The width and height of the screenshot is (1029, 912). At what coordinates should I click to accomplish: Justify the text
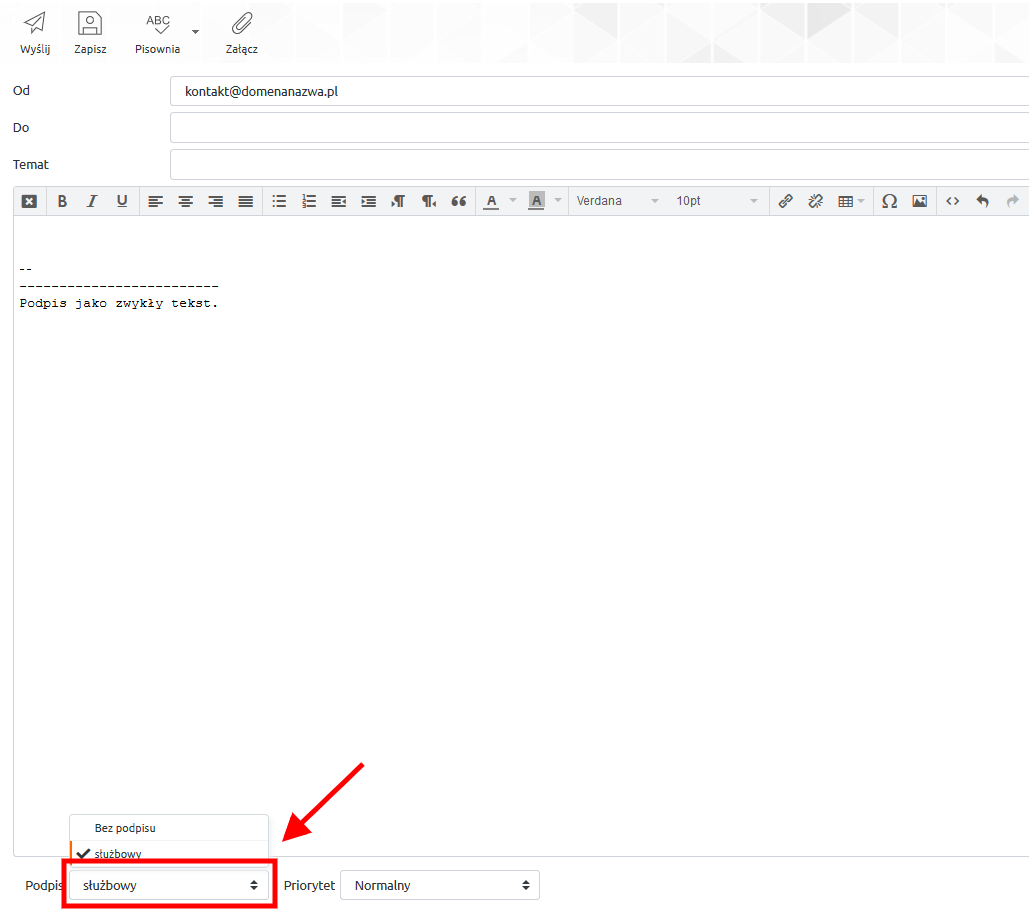245,201
